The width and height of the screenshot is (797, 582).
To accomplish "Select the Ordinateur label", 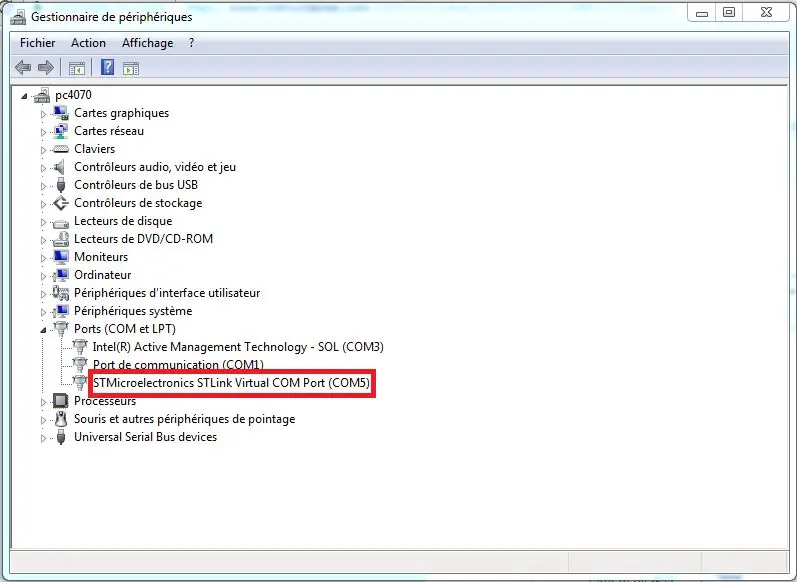I will [103, 275].
